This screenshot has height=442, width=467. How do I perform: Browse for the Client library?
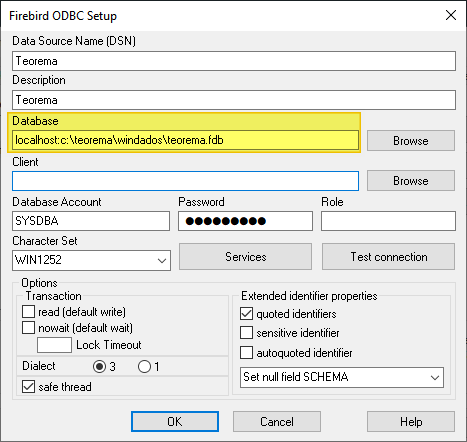point(411,181)
